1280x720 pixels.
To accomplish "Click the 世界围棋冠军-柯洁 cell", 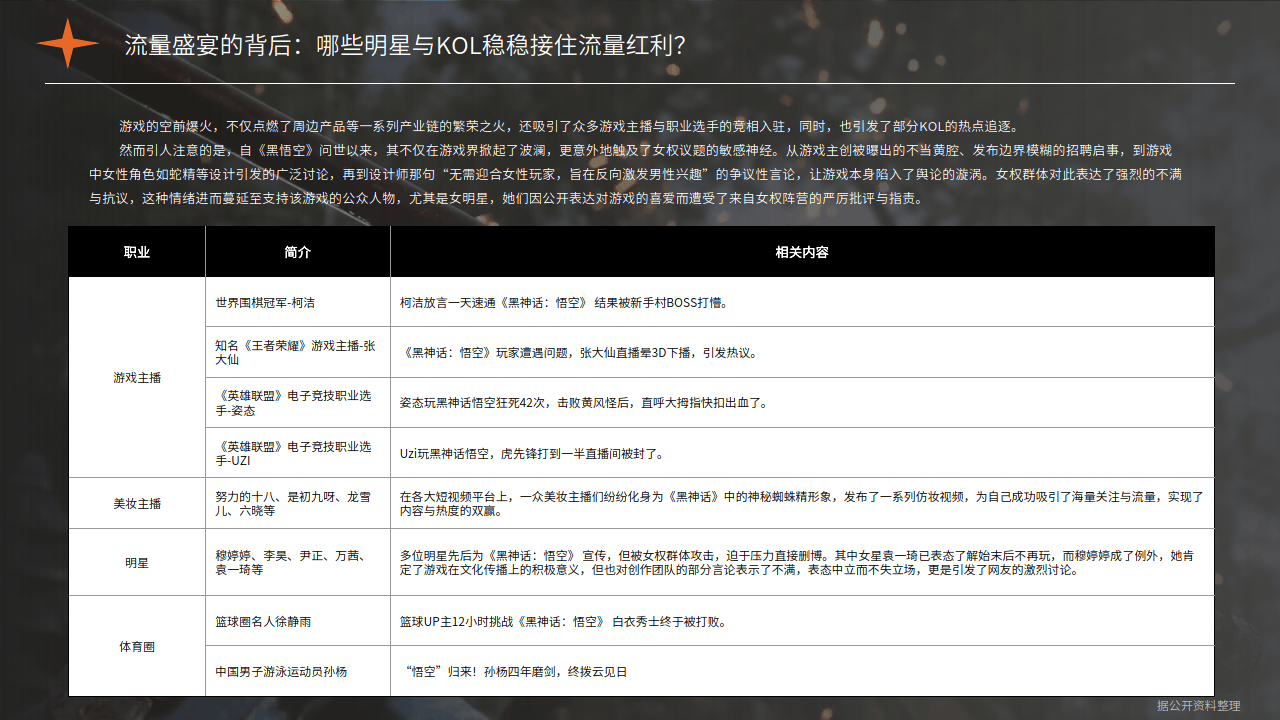I will click(298, 302).
